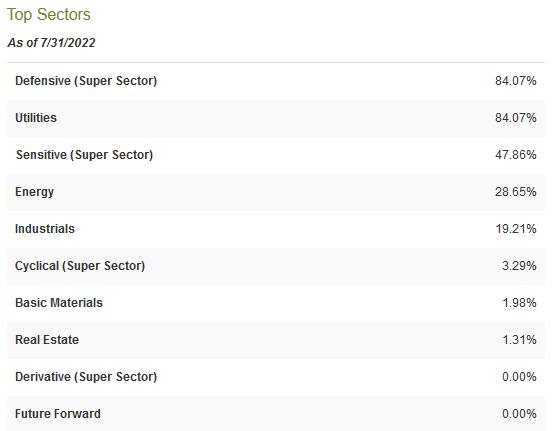Select the Cyclical (Super Sector) label
Screen dimensions: 556x431
point(80,266)
